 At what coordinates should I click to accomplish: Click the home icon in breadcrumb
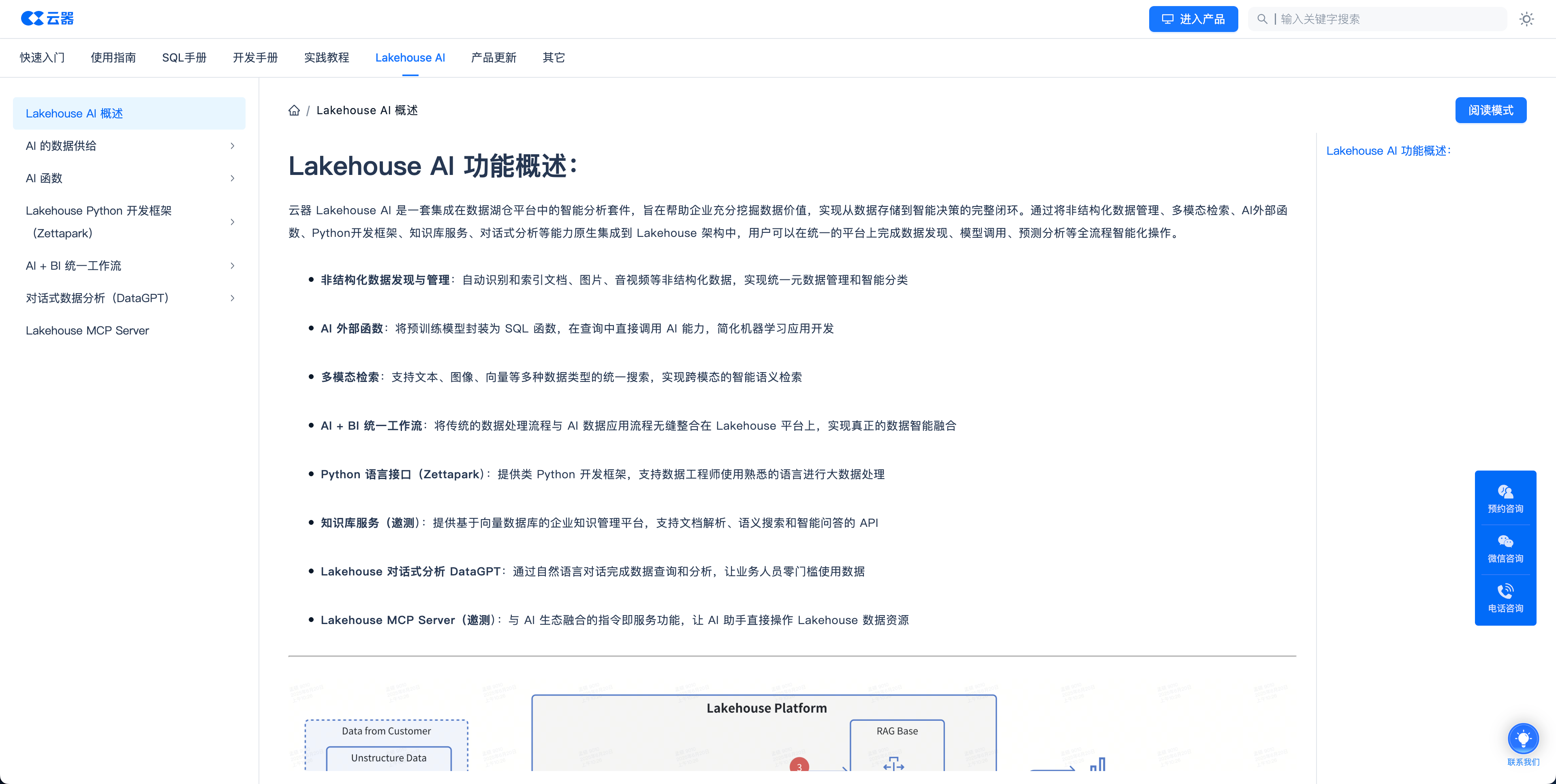(x=294, y=110)
